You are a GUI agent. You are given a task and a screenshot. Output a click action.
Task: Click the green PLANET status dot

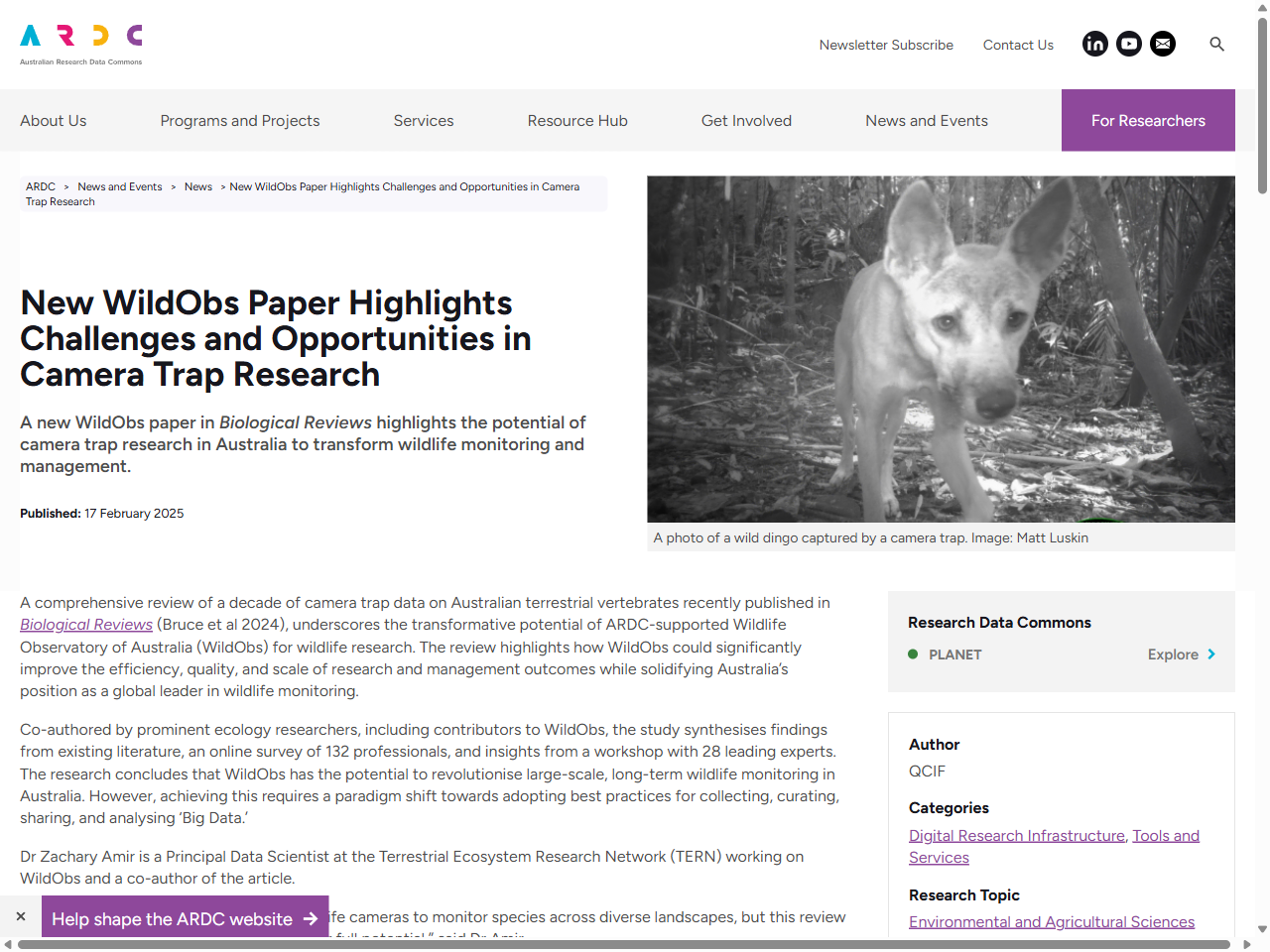[x=913, y=654]
